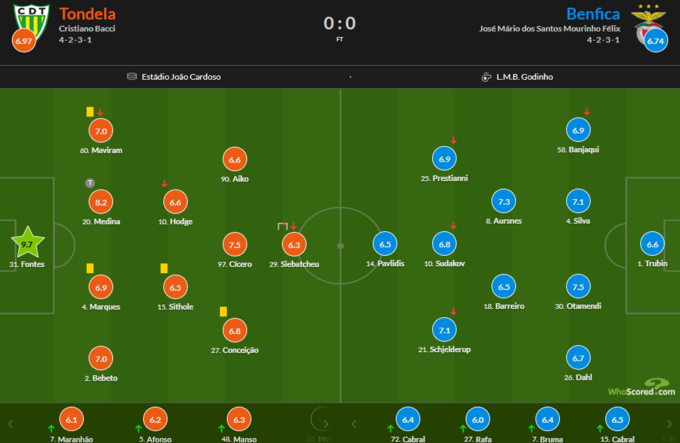
Task: Click the Estádio João Cardoso venue name
Action: click(181, 77)
